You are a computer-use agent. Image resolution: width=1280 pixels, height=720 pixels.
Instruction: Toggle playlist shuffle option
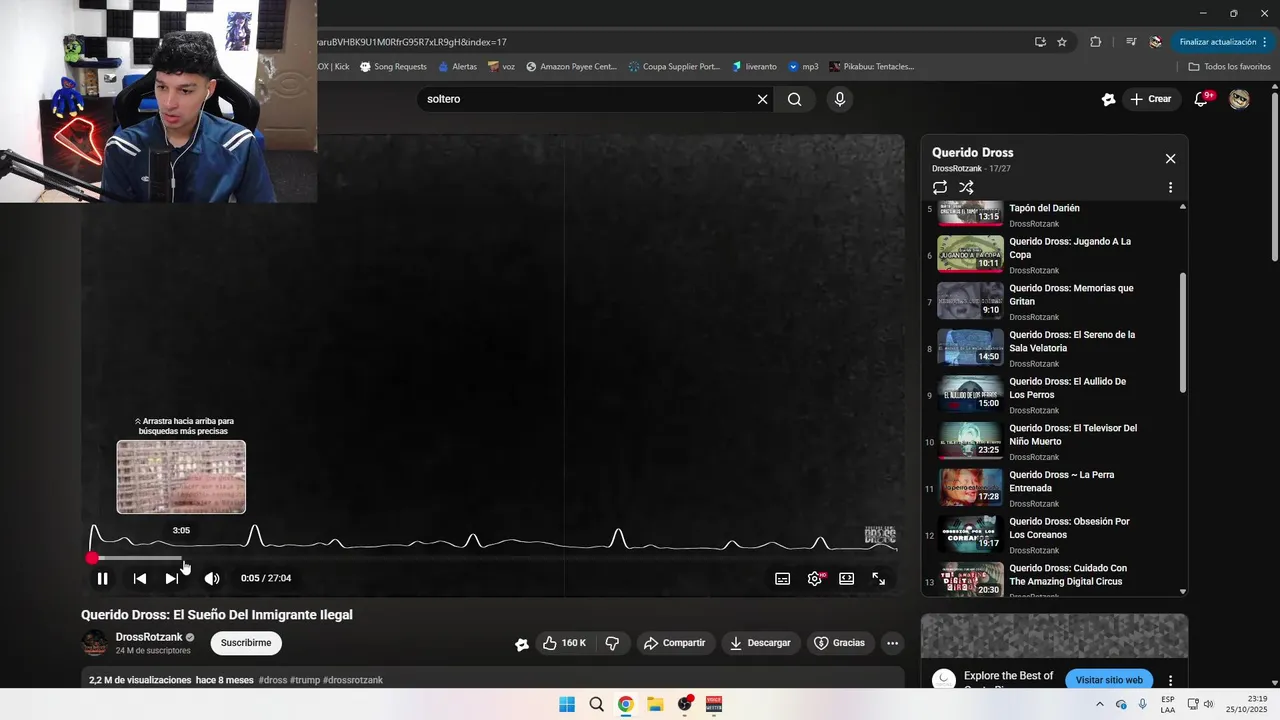point(966,187)
